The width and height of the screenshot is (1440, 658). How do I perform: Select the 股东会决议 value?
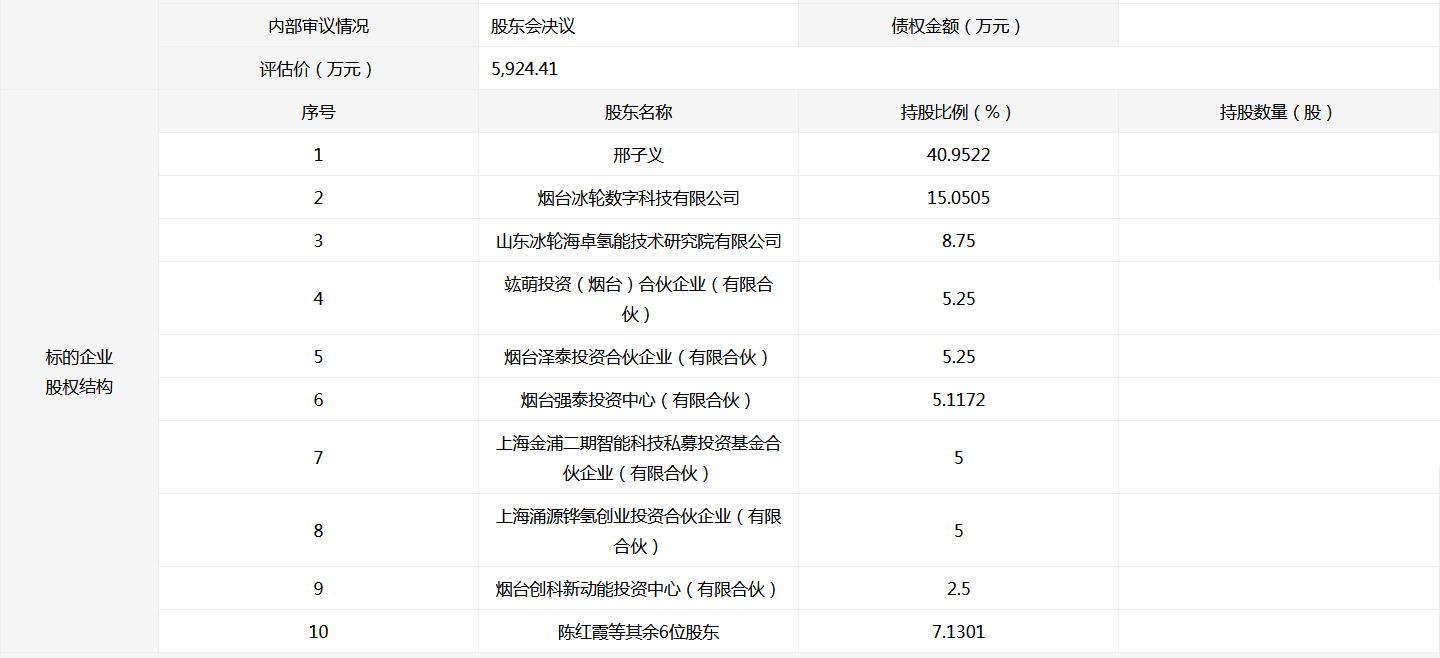(533, 26)
